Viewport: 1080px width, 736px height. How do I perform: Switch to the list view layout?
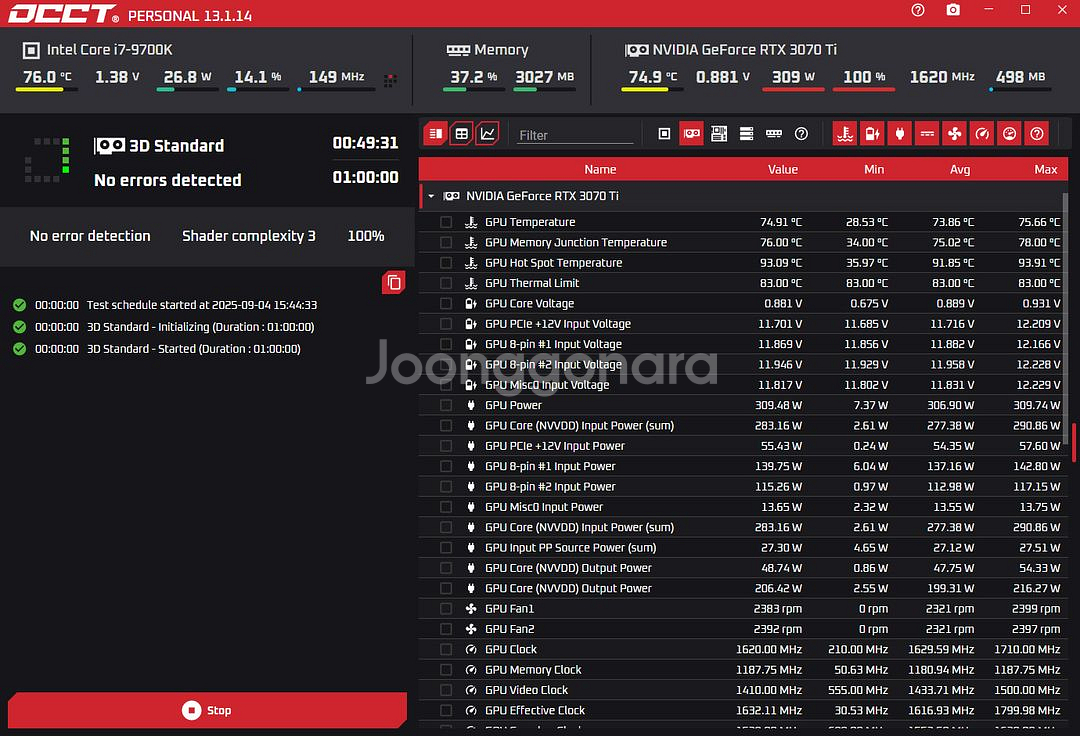pos(435,134)
